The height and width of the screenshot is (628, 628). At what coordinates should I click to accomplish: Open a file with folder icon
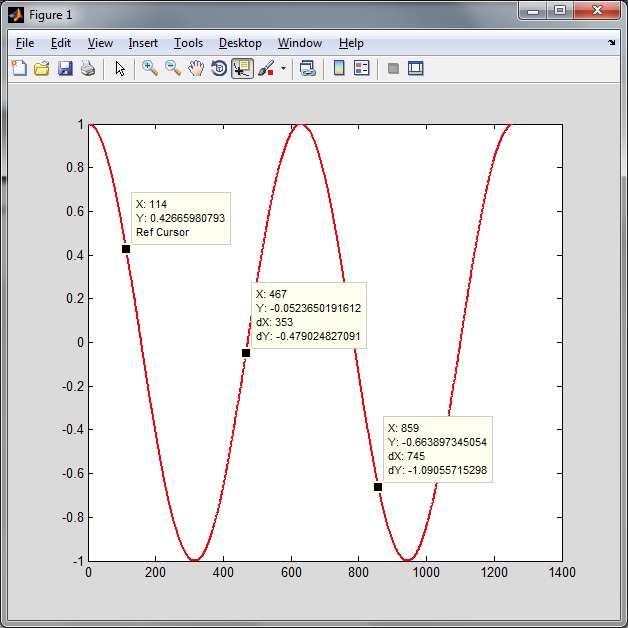[x=42, y=68]
